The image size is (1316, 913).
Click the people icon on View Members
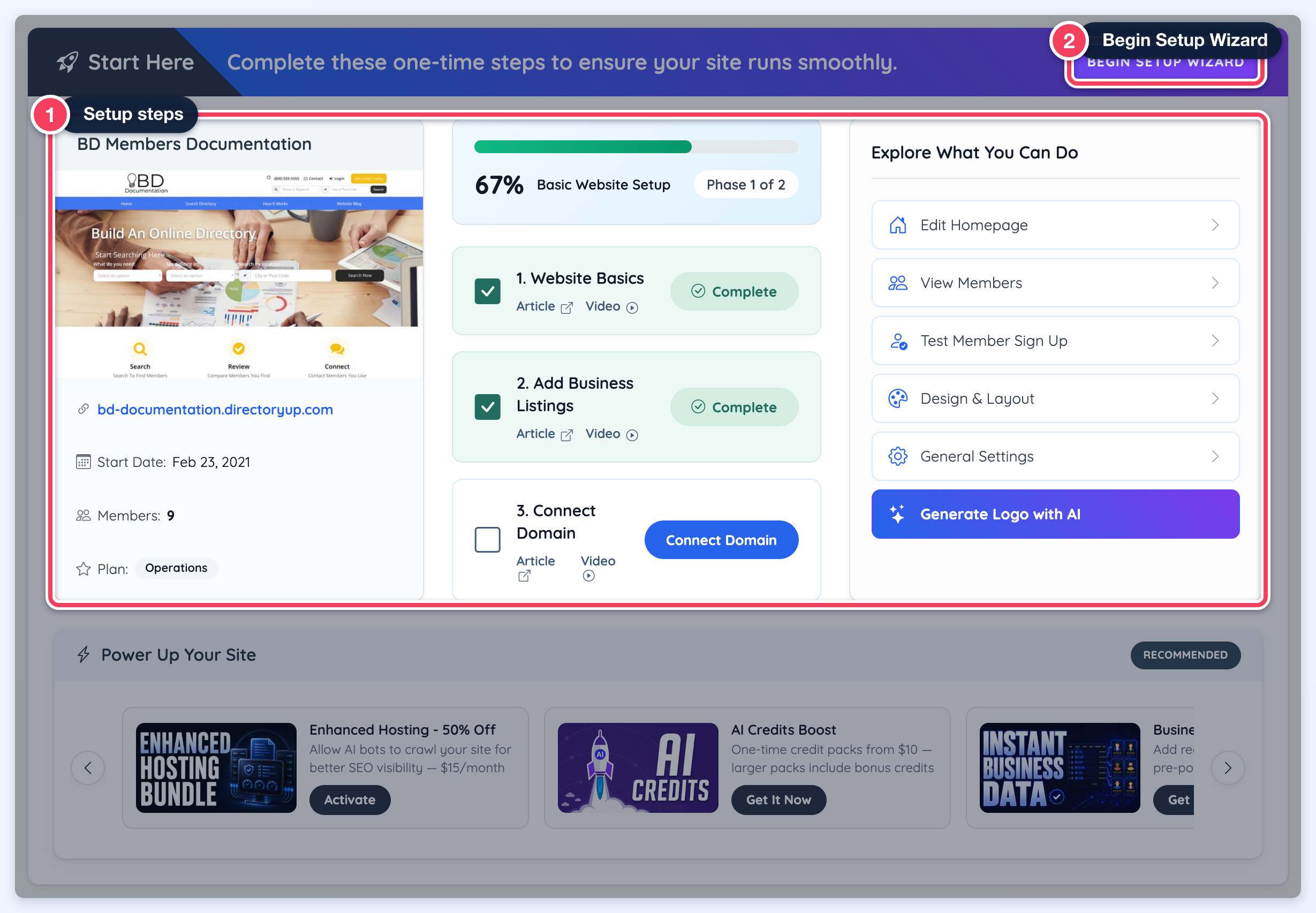[898, 283]
